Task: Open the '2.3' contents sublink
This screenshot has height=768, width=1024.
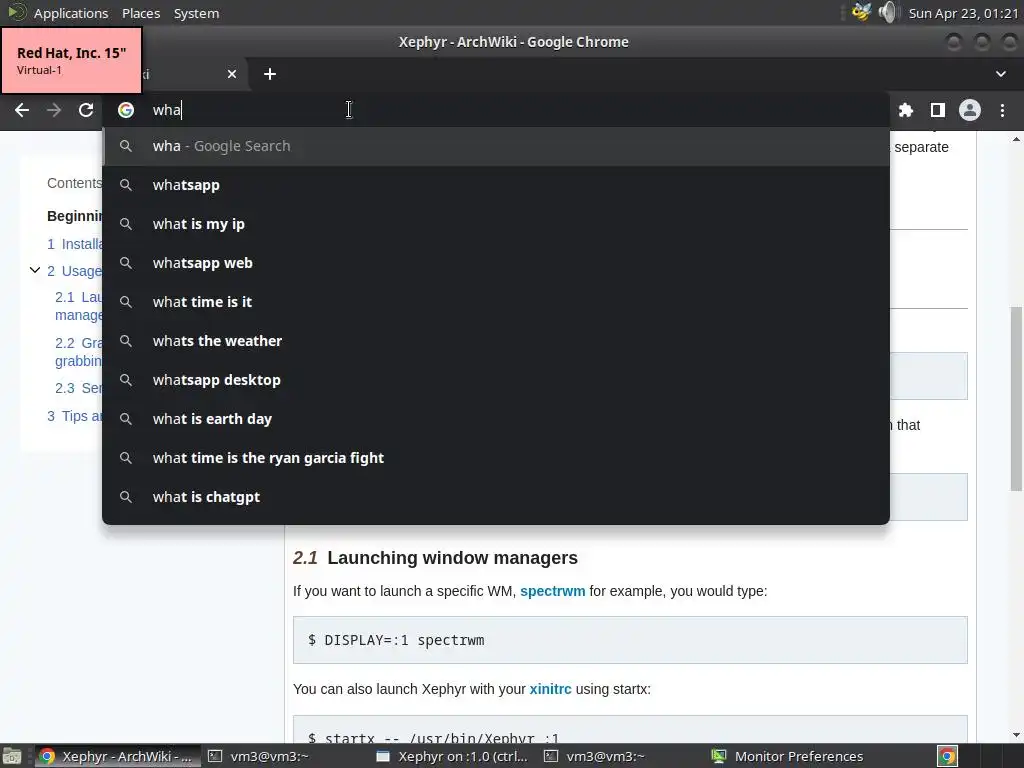Action: [x=78, y=388]
